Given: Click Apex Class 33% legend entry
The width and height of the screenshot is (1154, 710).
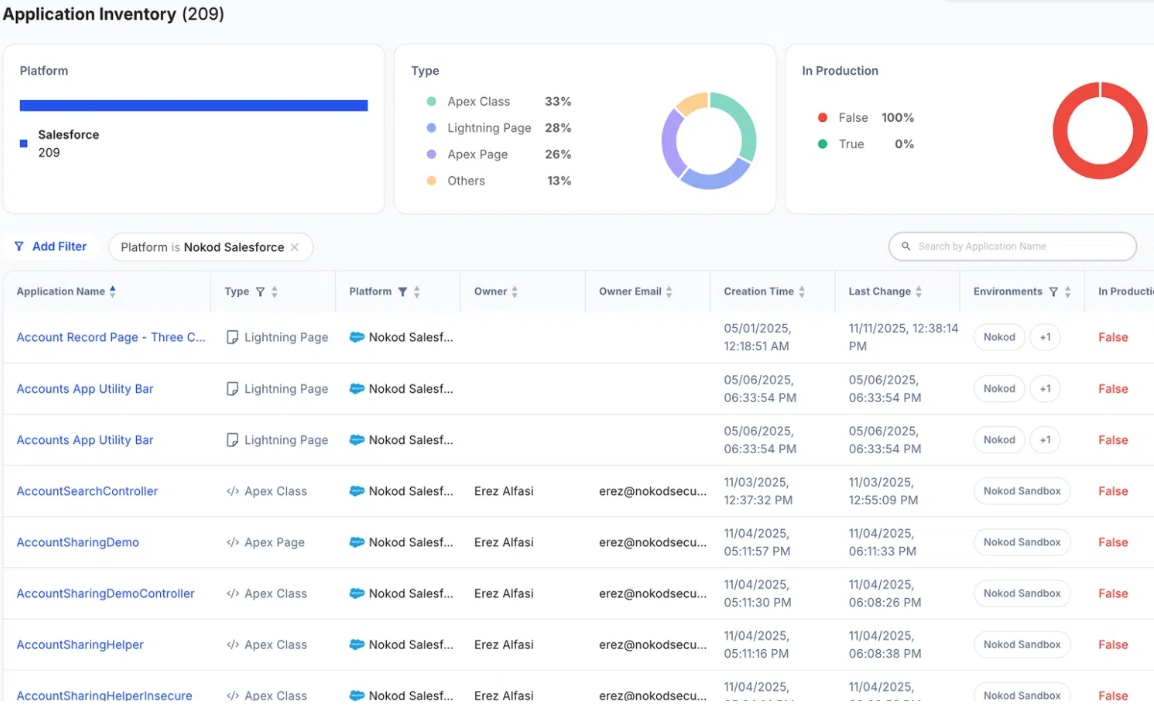Looking at the screenshot, I should pos(499,102).
